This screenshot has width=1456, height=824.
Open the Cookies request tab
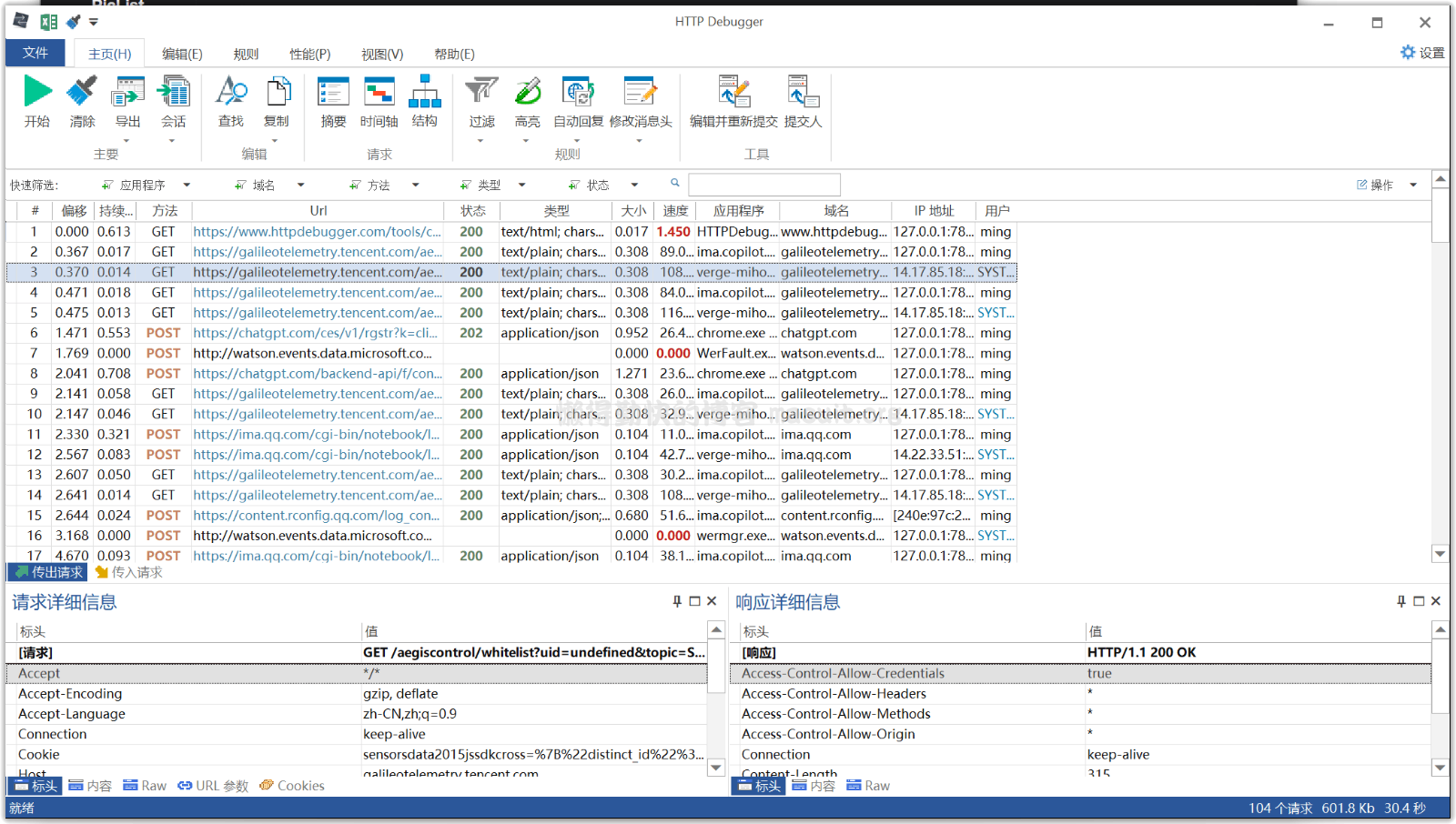[292, 786]
